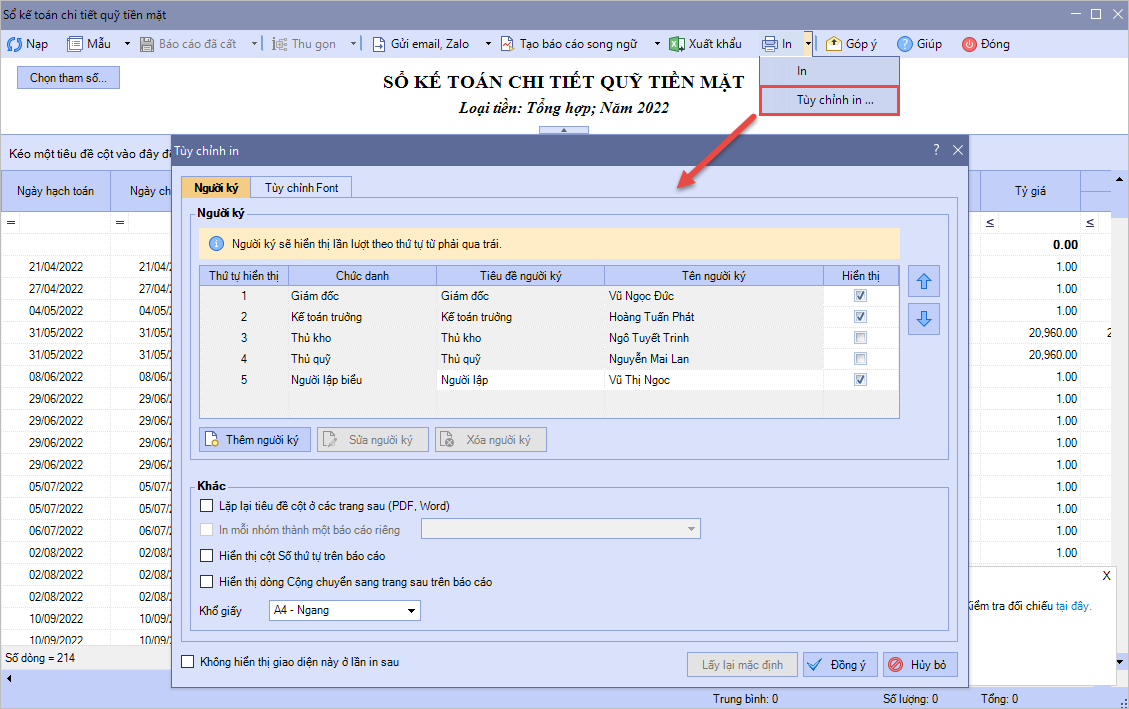The height and width of the screenshot is (709, 1129).
Task: Select Tùy chỉnh in menu item
Action: pos(829,100)
